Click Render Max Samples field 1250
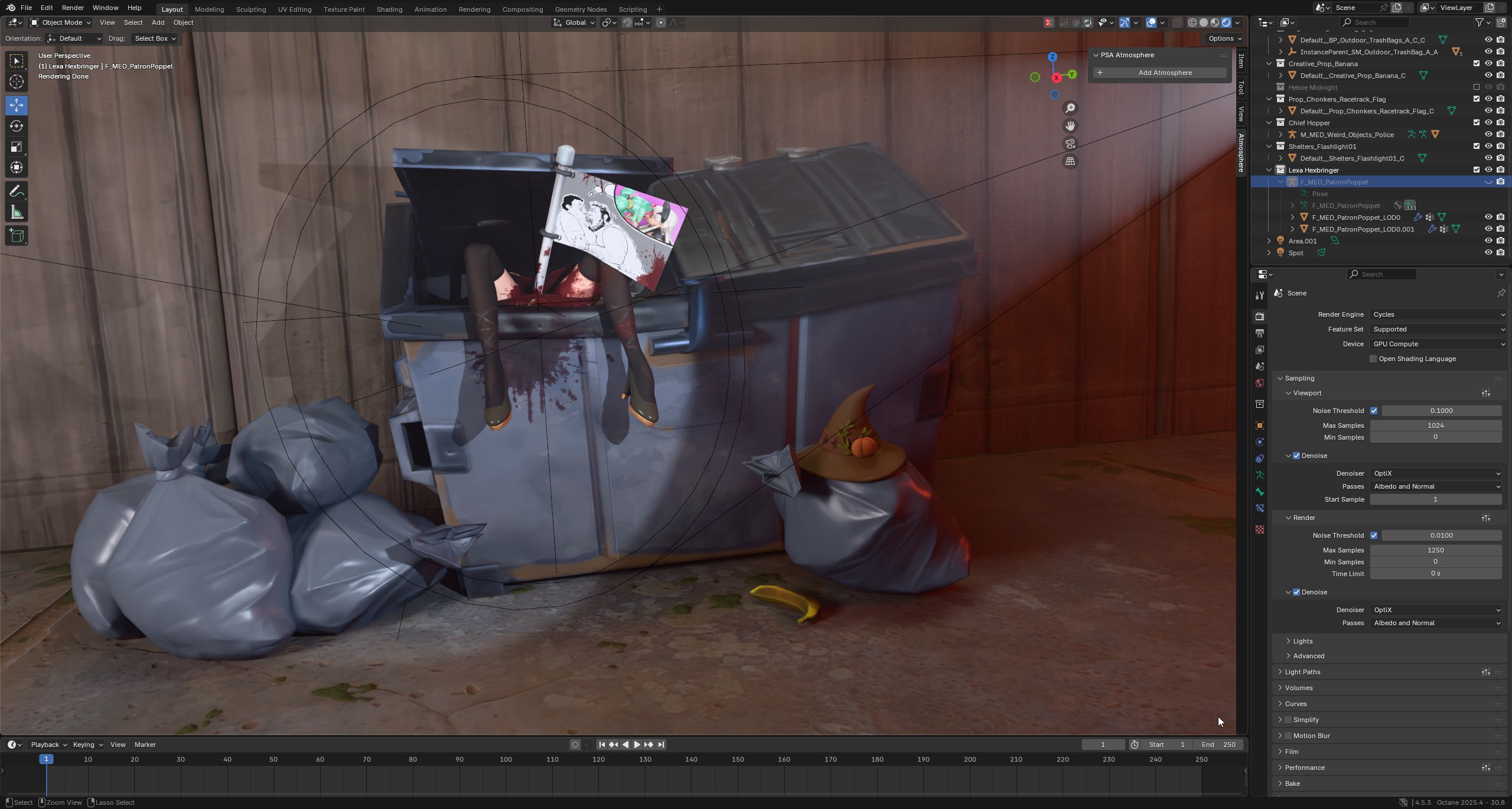Viewport: 1512px width, 809px height. click(x=1435, y=550)
